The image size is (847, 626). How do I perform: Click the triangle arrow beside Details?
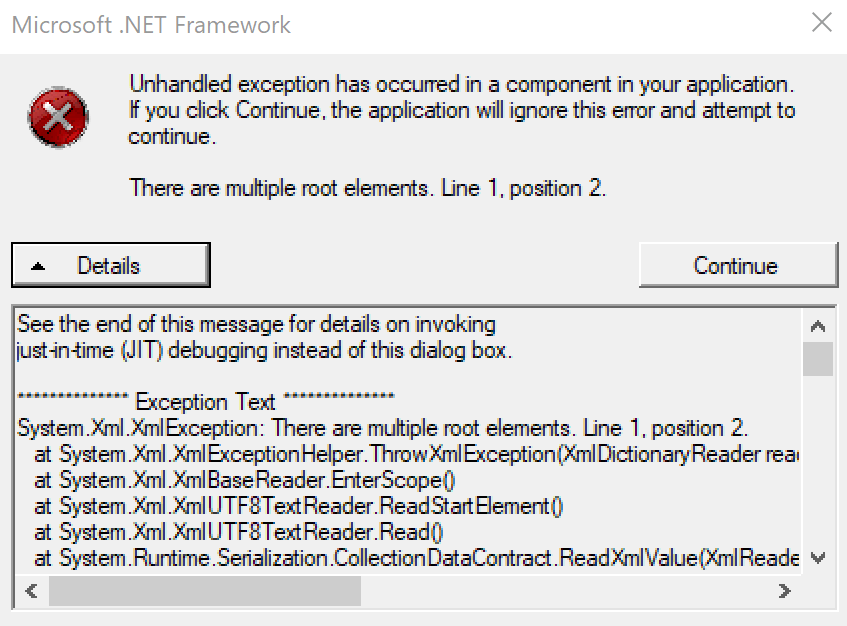click(x=38, y=266)
